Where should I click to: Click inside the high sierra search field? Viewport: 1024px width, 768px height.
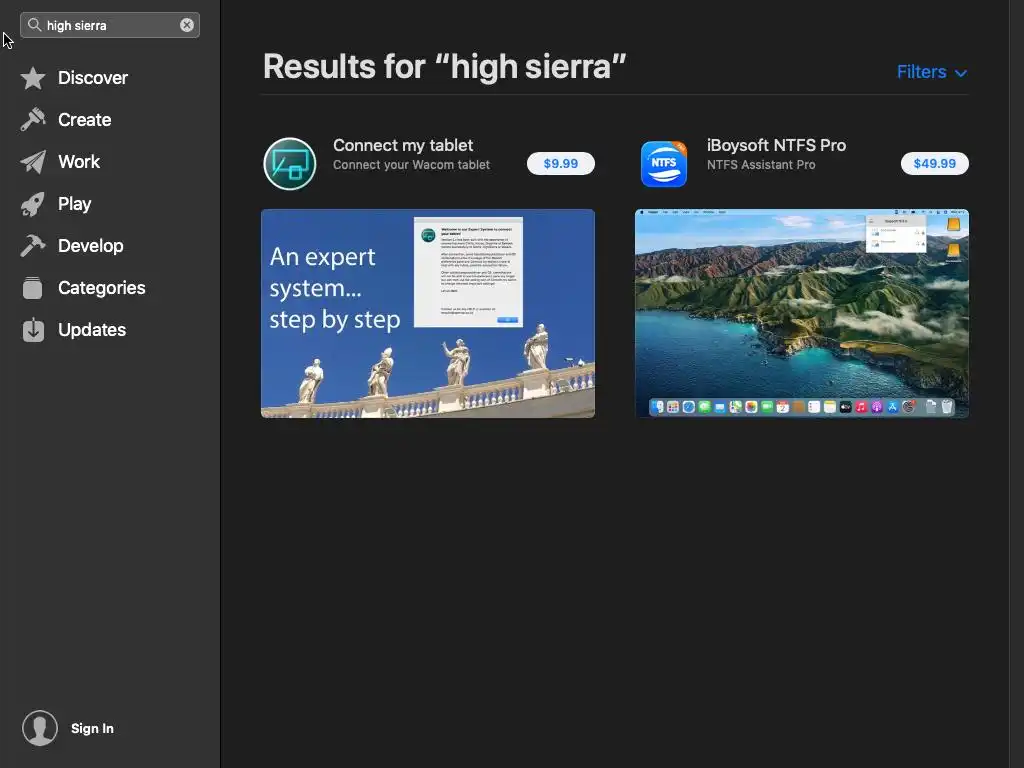coord(110,25)
